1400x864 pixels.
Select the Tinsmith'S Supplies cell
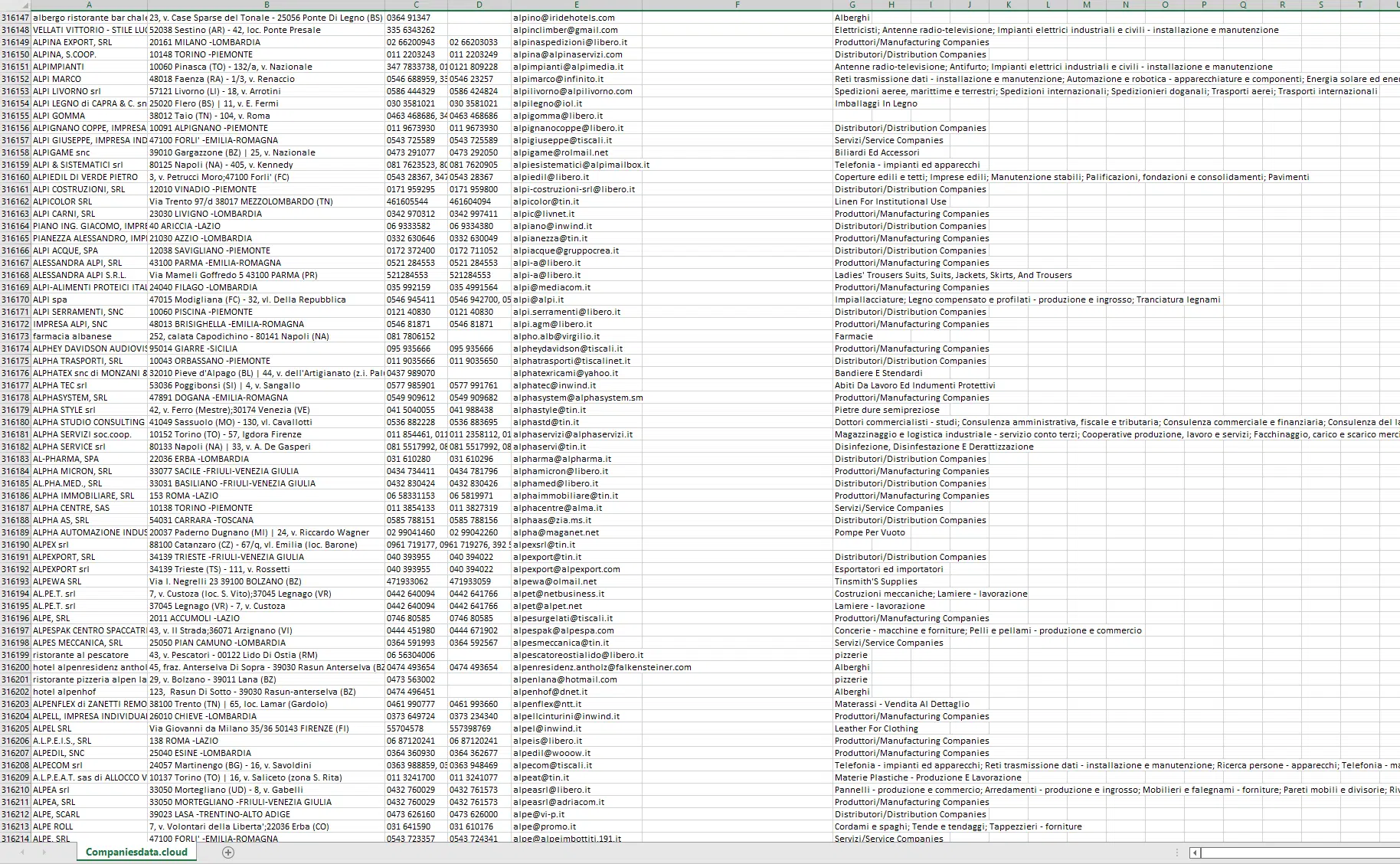point(875,581)
